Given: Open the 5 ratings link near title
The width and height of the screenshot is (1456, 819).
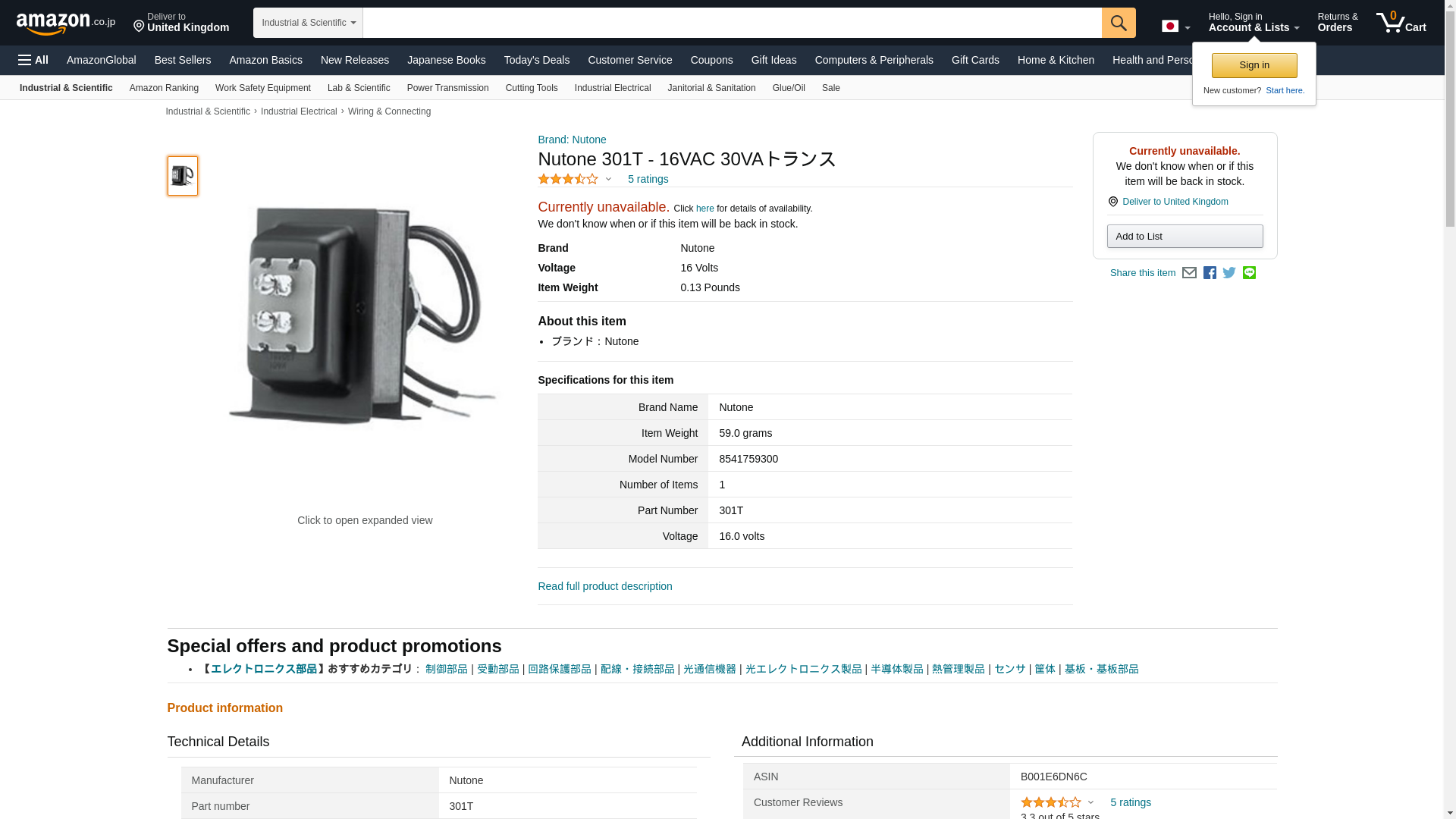Looking at the screenshot, I should [x=648, y=179].
